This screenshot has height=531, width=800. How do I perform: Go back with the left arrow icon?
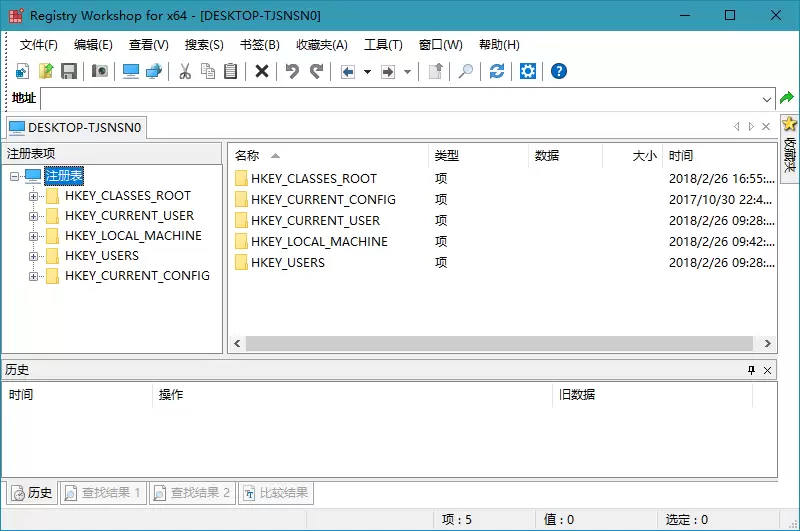coord(348,72)
